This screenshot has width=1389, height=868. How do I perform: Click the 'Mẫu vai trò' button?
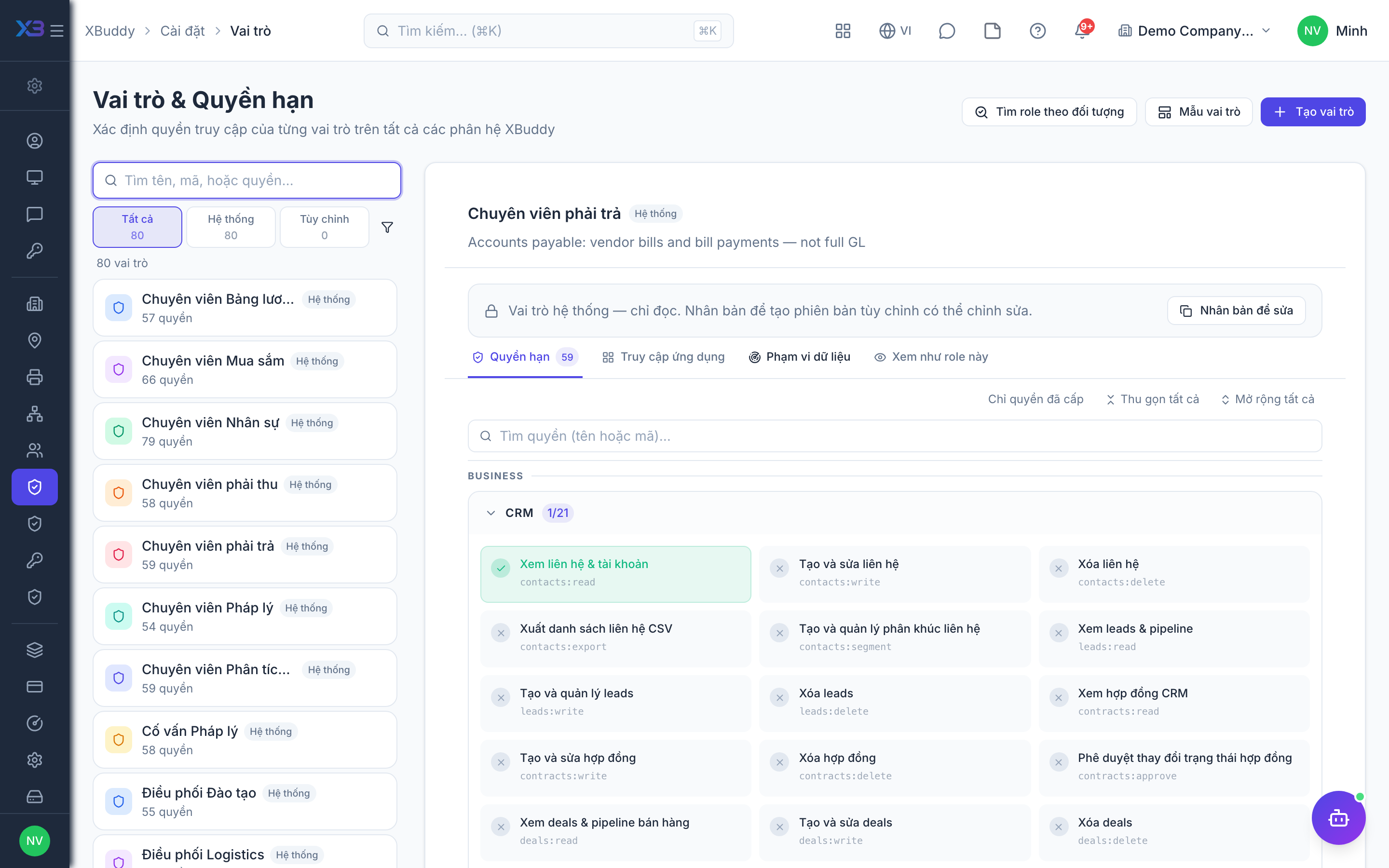(x=1198, y=112)
